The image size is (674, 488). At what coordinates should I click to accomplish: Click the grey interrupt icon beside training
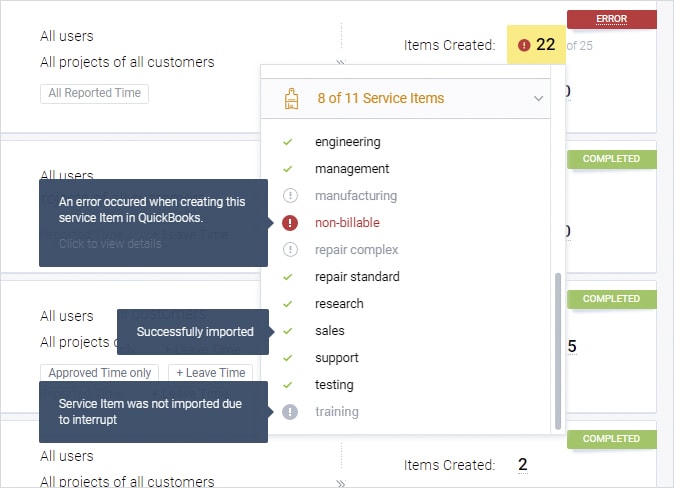point(290,411)
